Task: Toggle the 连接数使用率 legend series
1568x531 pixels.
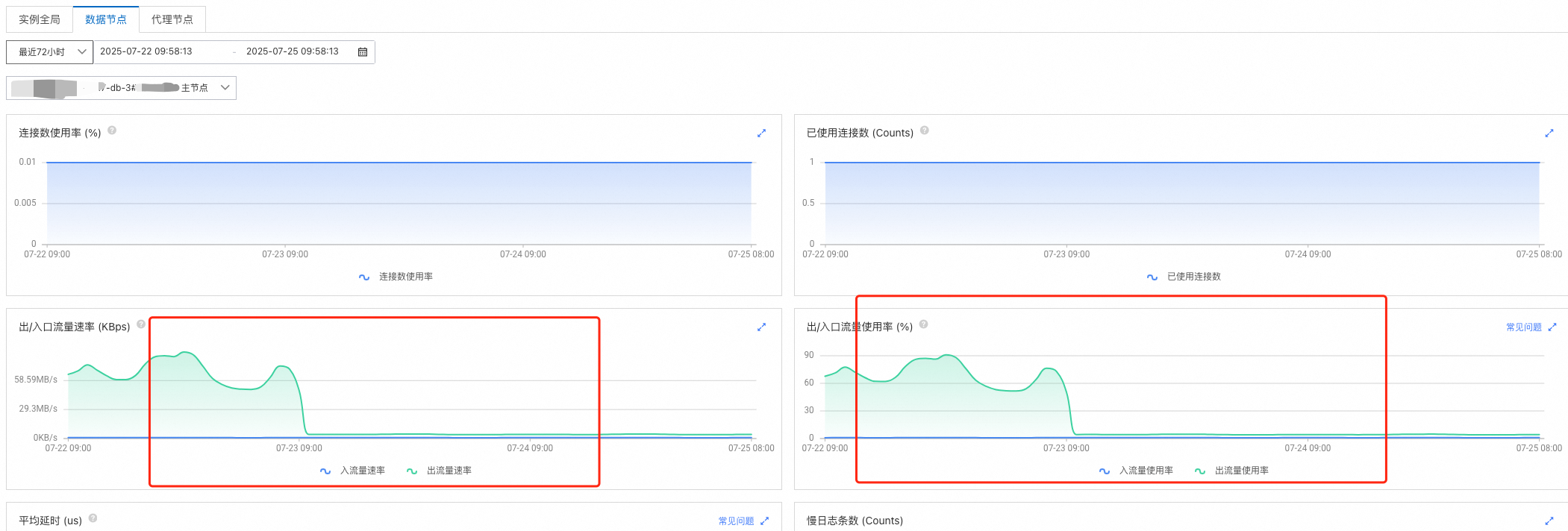Action: 396,277
